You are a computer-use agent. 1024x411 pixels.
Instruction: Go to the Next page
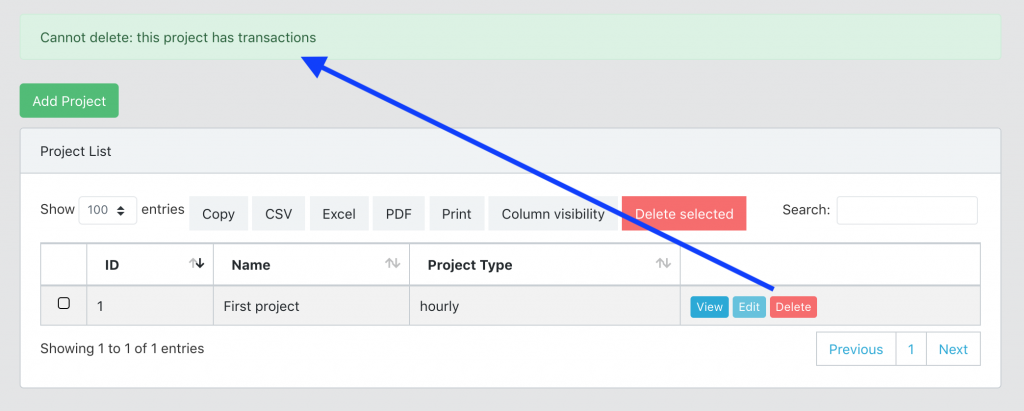tap(953, 349)
